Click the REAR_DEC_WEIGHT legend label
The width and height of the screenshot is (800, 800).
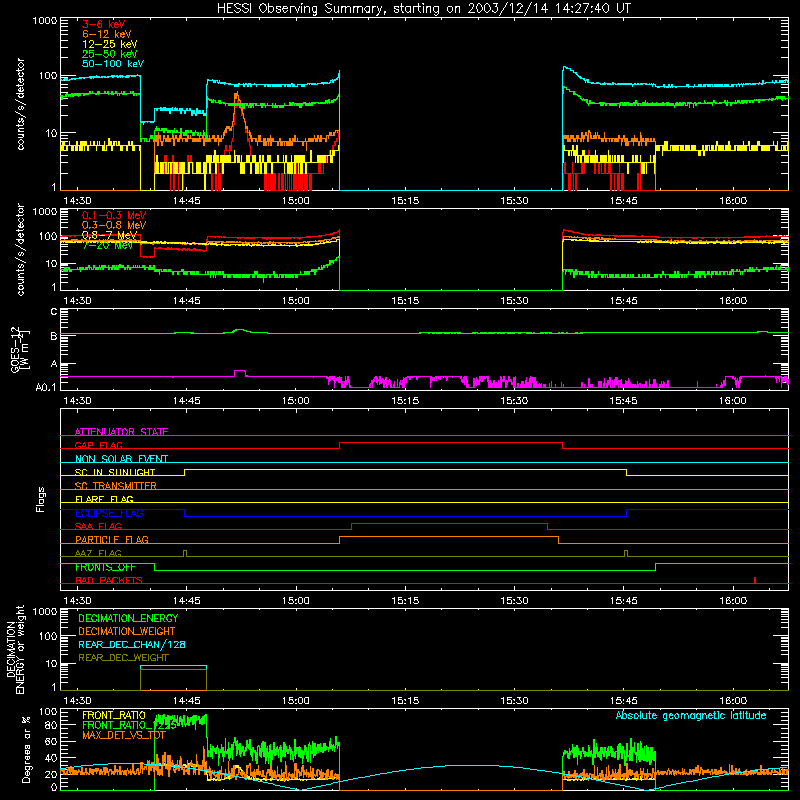click(123, 658)
